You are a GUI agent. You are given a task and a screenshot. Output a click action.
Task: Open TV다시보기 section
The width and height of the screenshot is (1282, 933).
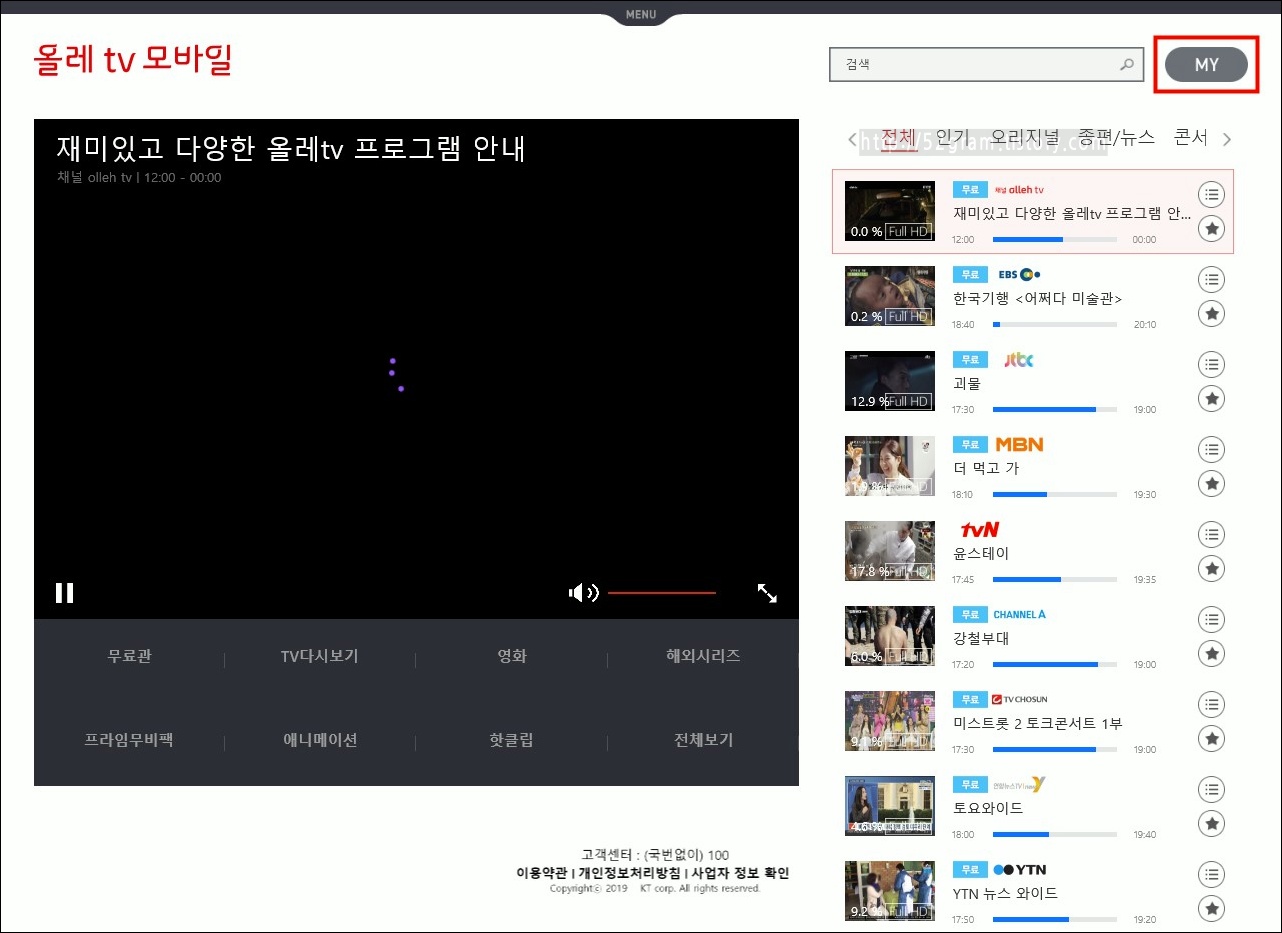(320, 657)
